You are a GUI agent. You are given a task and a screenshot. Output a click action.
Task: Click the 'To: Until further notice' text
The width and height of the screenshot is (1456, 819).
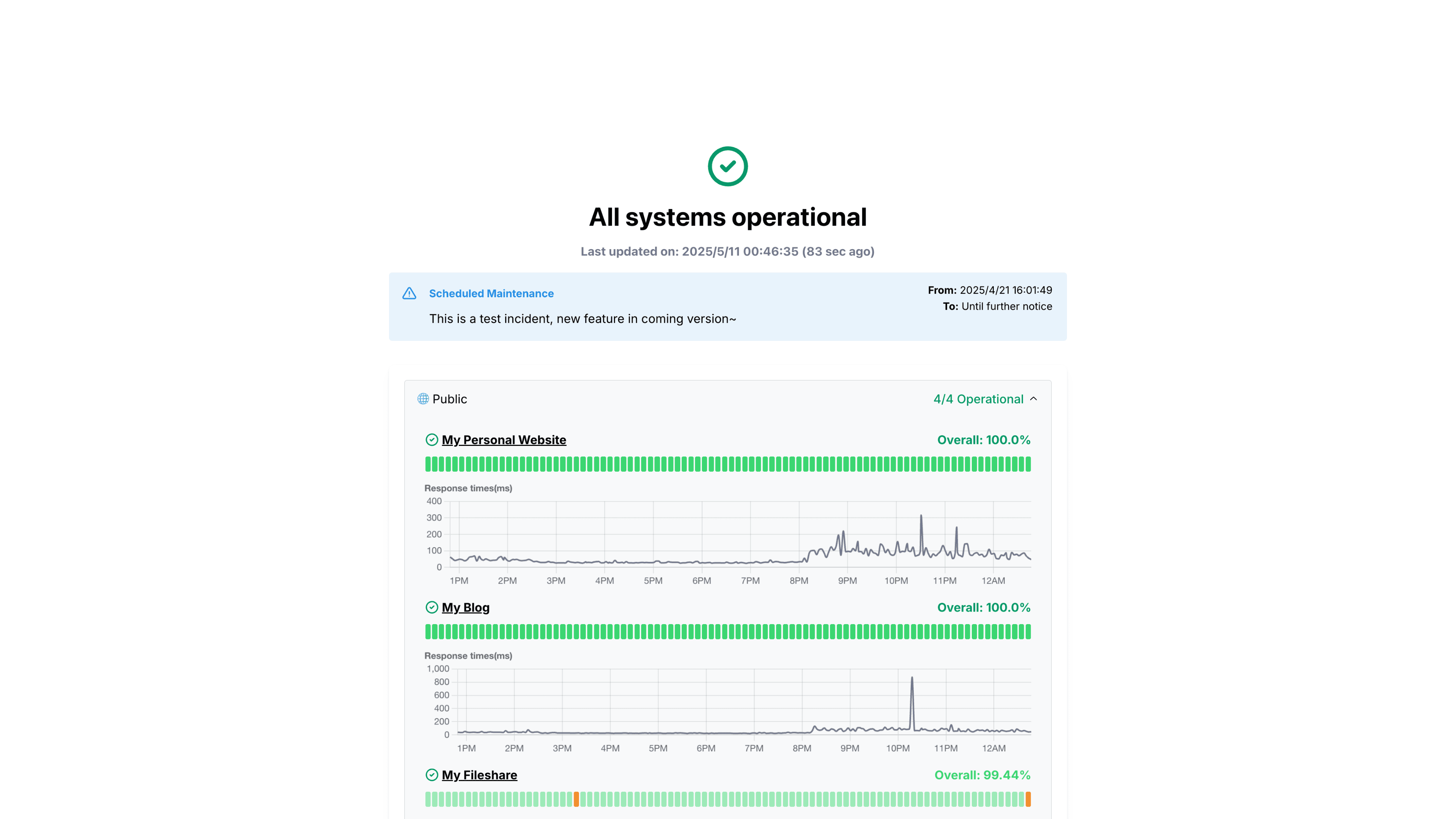click(997, 306)
